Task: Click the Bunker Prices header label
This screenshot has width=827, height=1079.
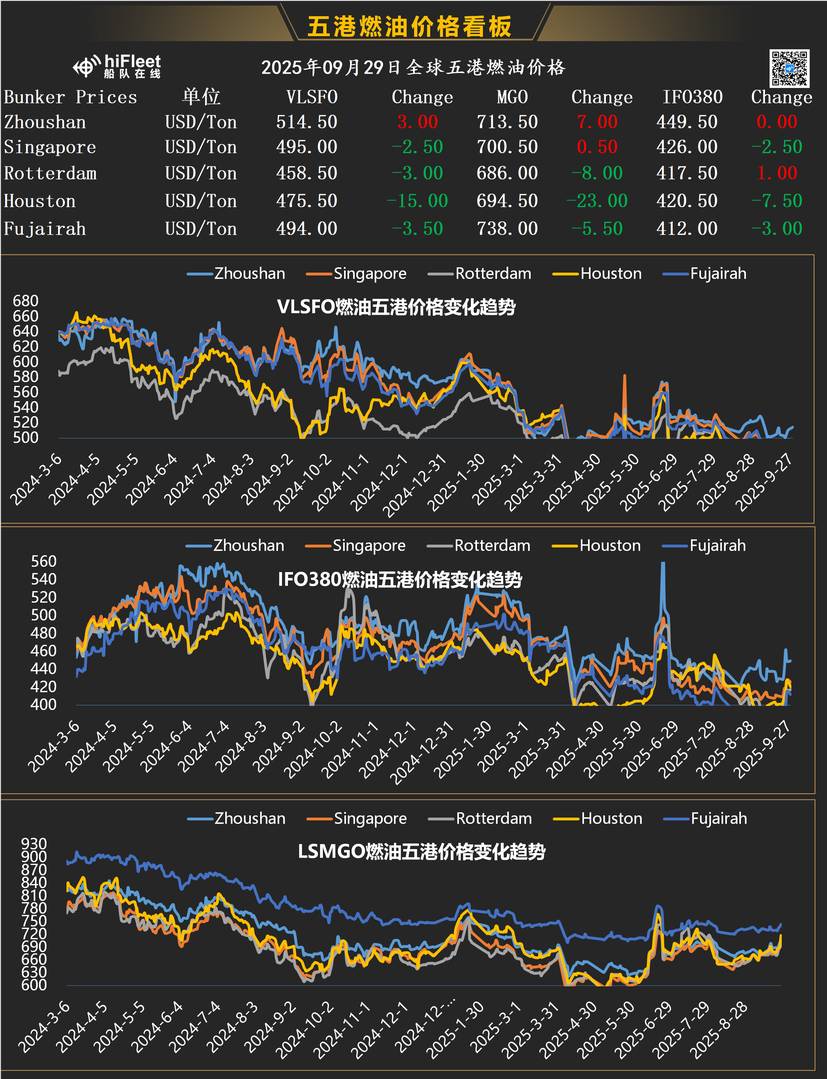Action: 70,97
